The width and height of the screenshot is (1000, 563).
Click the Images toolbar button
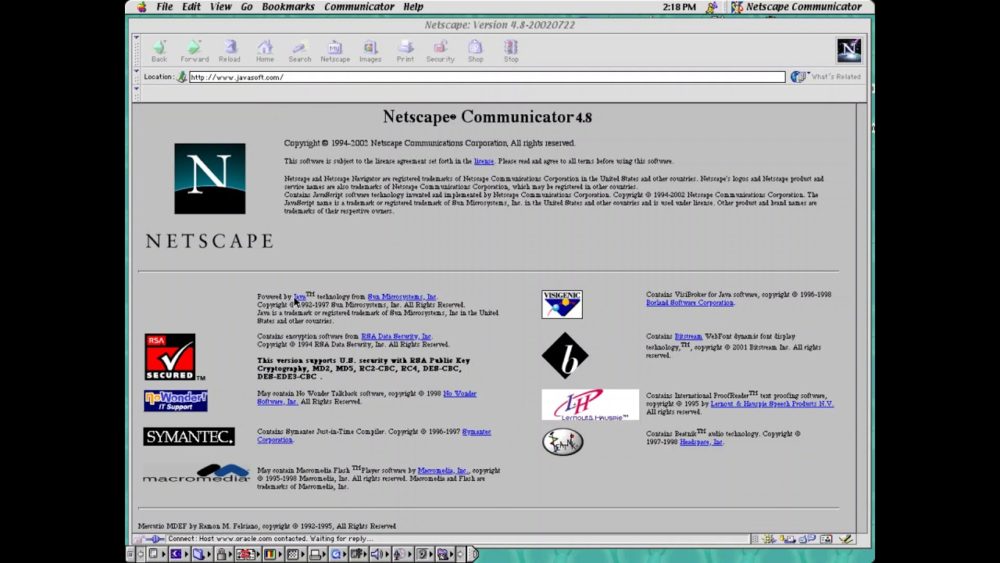point(370,51)
